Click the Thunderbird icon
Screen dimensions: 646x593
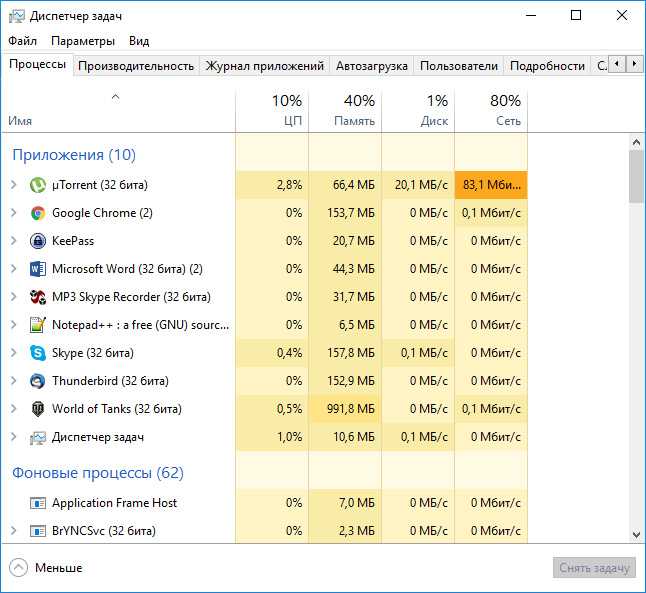[38, 381]
